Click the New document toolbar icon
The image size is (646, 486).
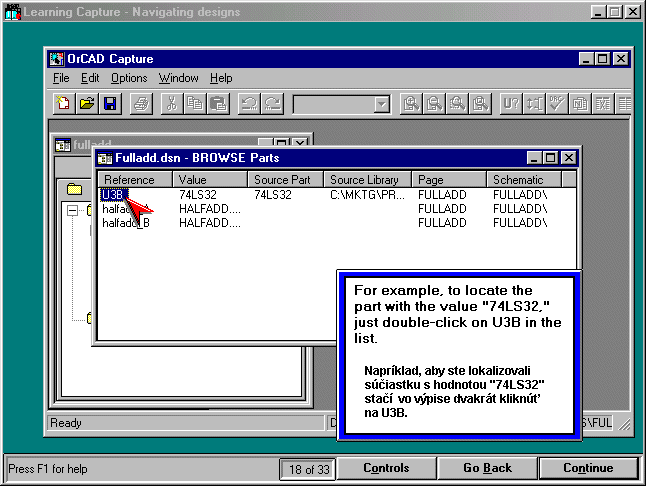tap(64, 103)
